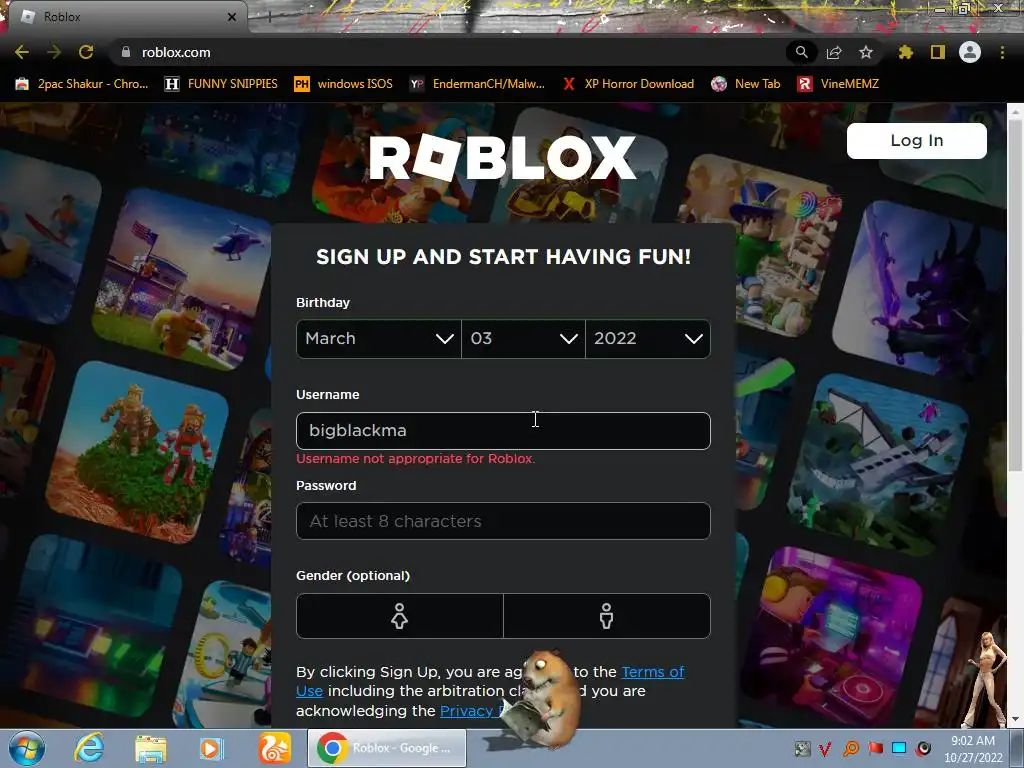Expand the birthday day dropdown showing 03
The width and height of the screenshot is (1024, 768).
click(523, 338)
